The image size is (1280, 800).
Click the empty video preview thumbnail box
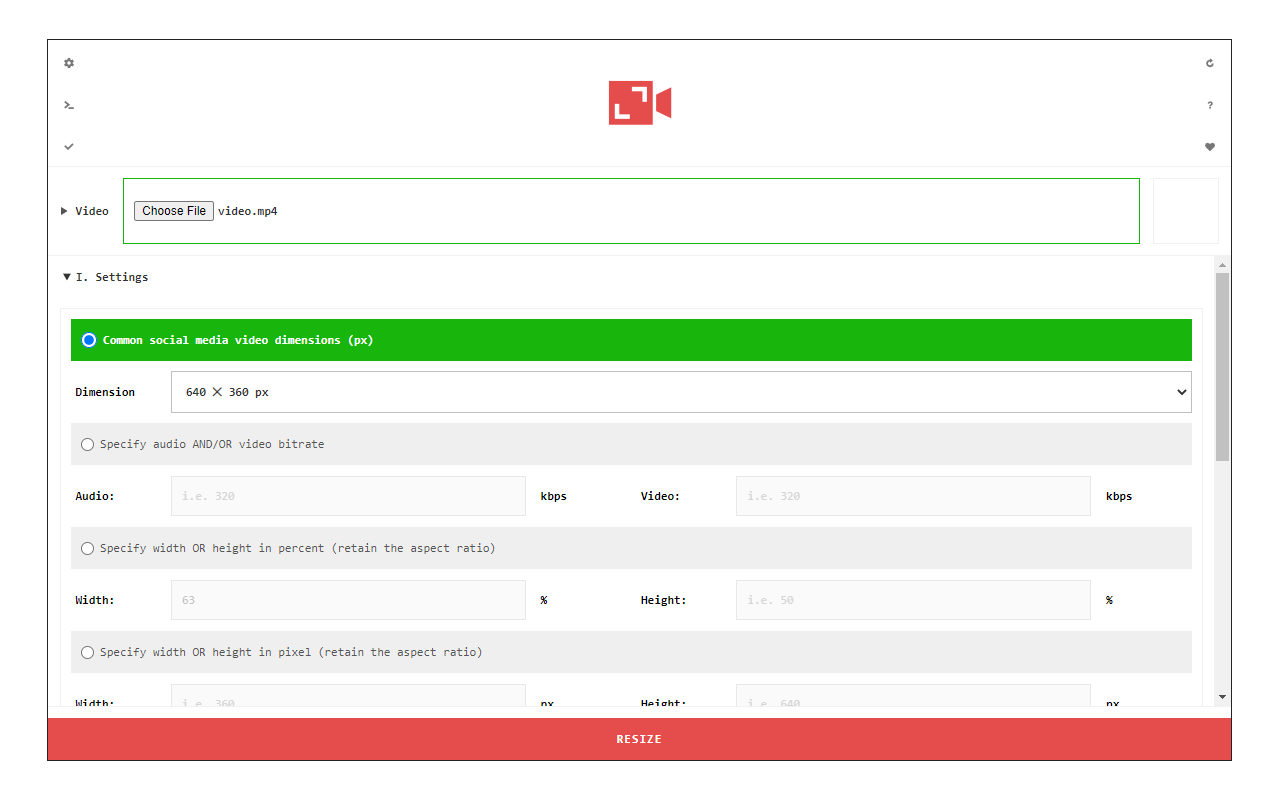click(x=1185, y=211)
